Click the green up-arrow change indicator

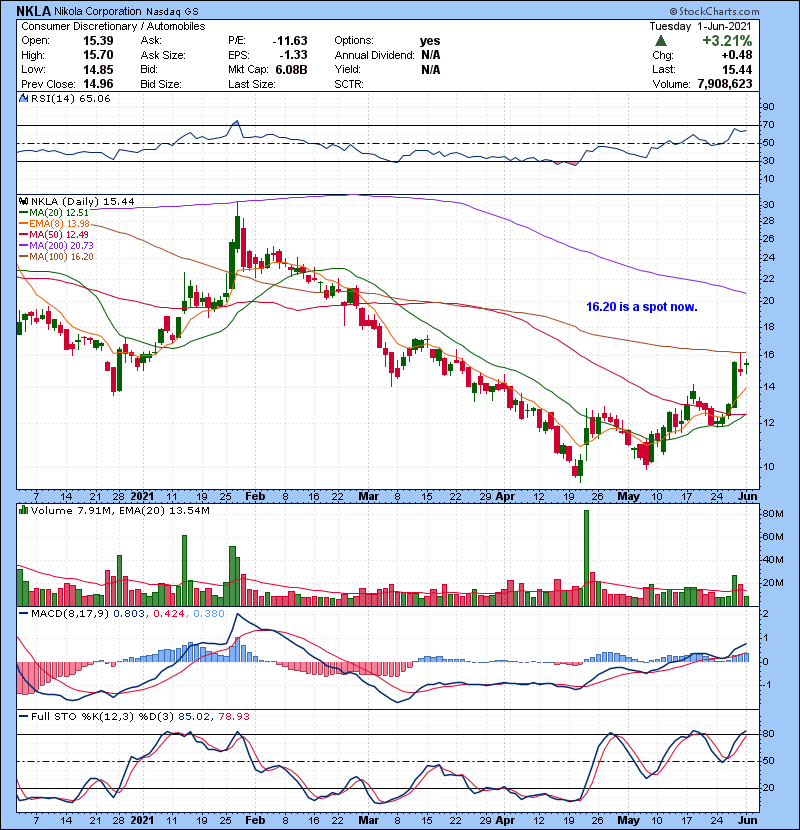[662, 41]
